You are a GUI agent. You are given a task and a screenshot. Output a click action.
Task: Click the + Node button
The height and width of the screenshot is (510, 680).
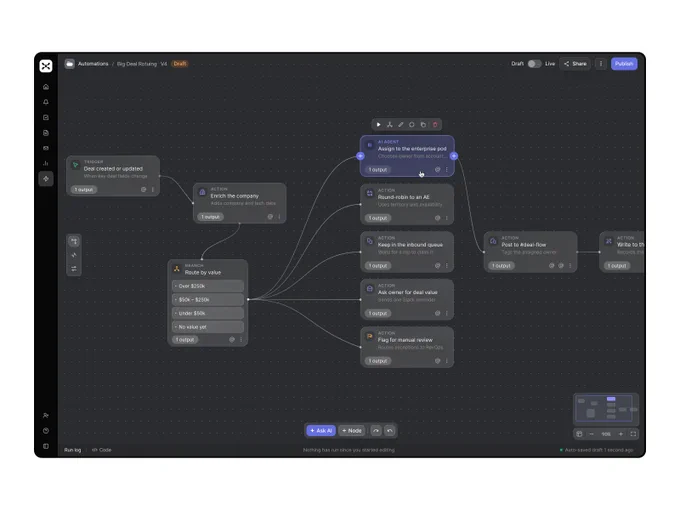352,431
